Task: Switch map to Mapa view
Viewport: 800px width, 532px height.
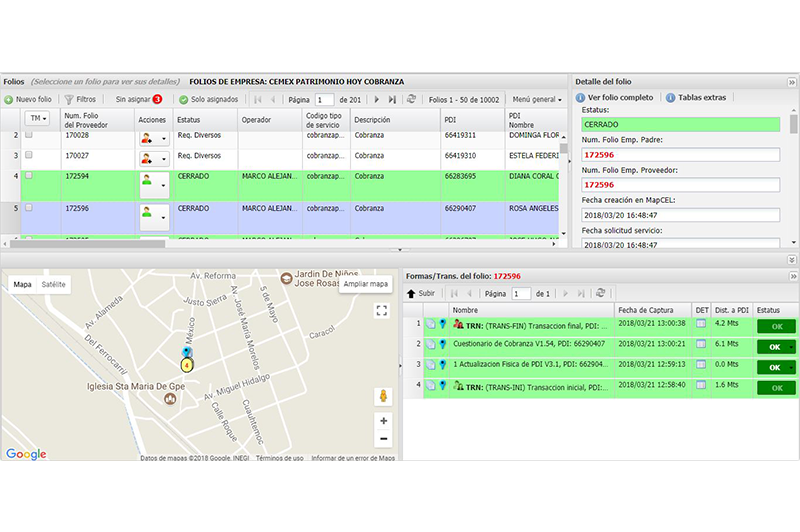Action: coord(22,285)
